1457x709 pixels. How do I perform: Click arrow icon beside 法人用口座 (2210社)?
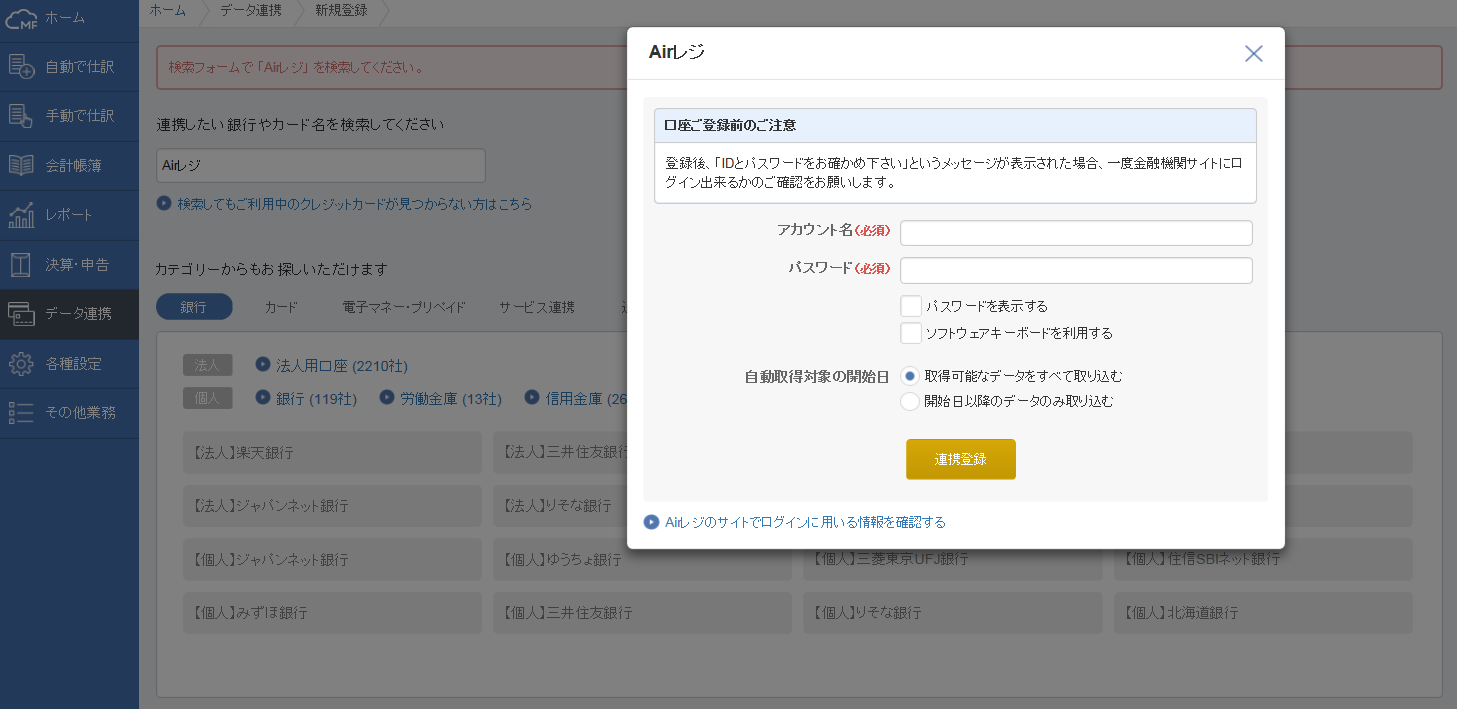(263, 365)
